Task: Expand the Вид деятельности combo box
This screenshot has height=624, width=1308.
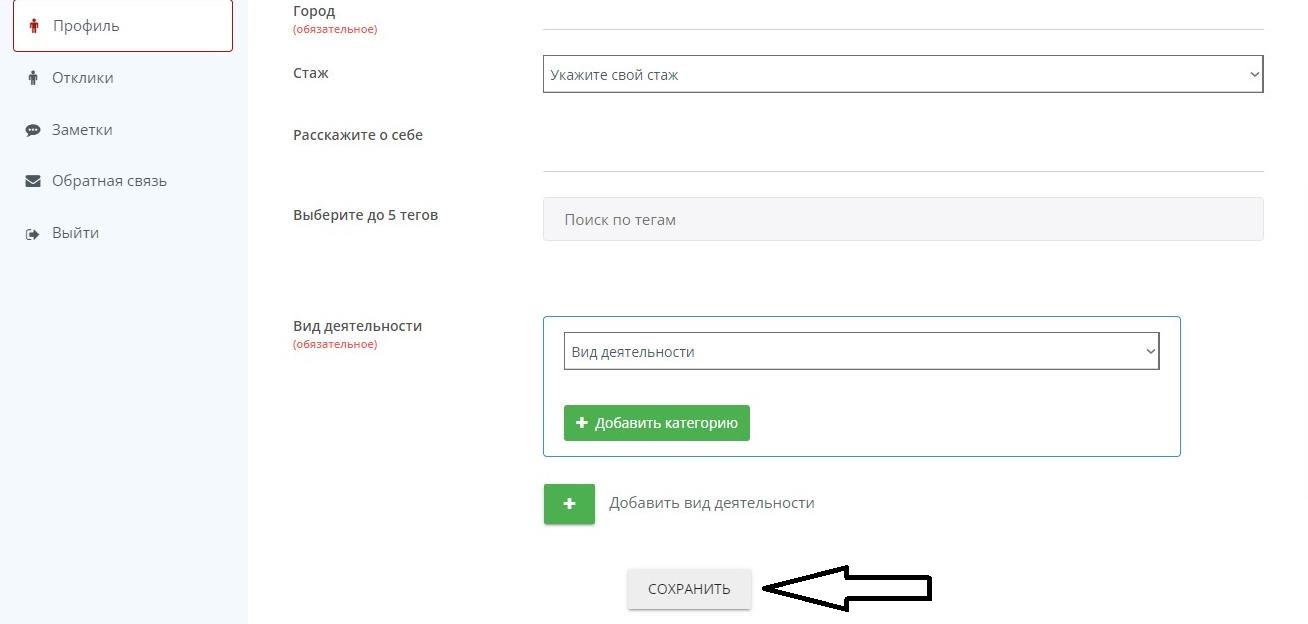Action: tap(860, 352)
